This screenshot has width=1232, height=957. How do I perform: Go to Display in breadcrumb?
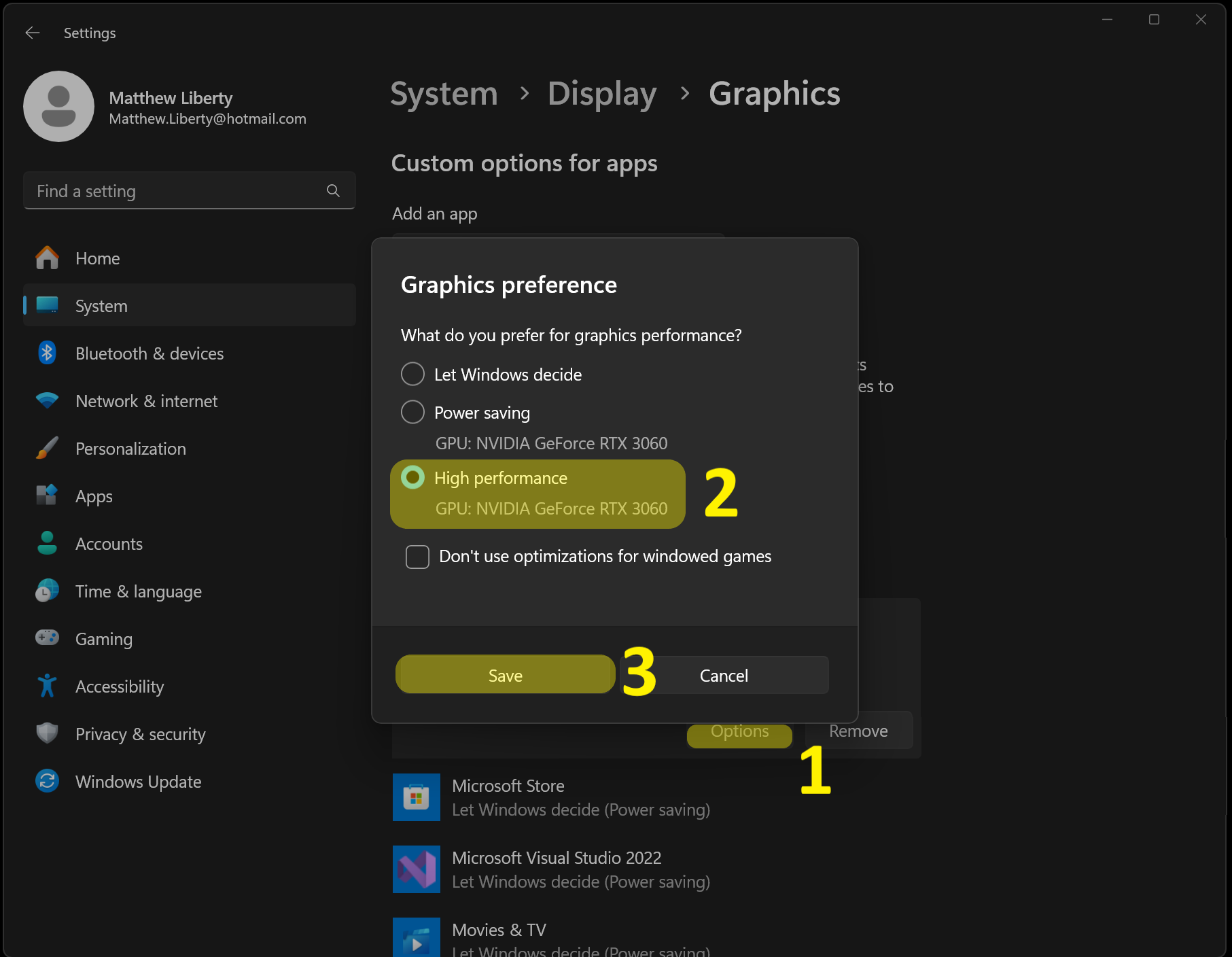point(602,94)
